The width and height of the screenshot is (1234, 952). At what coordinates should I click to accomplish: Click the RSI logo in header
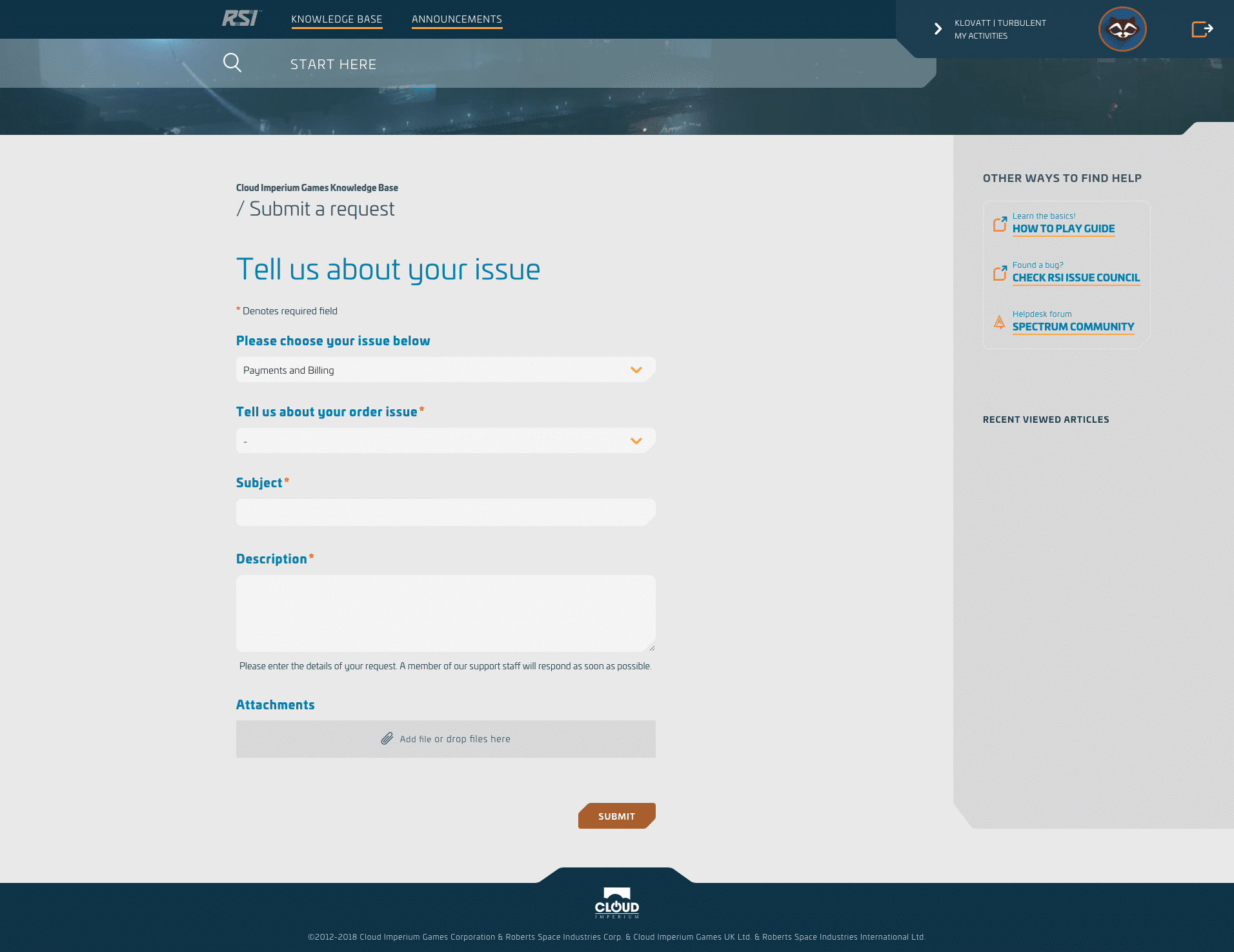(x=241, y=19)
